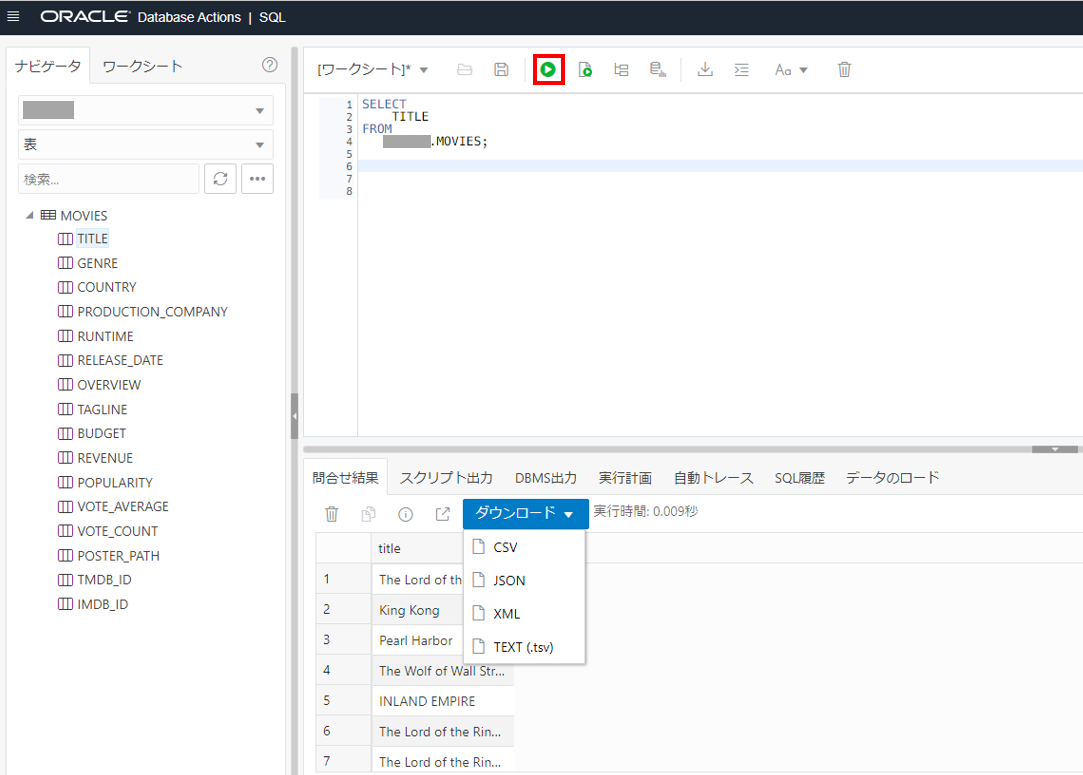Run the SQL statement with the green play icon
The image size is (1083, 775).
coord(548,69)
